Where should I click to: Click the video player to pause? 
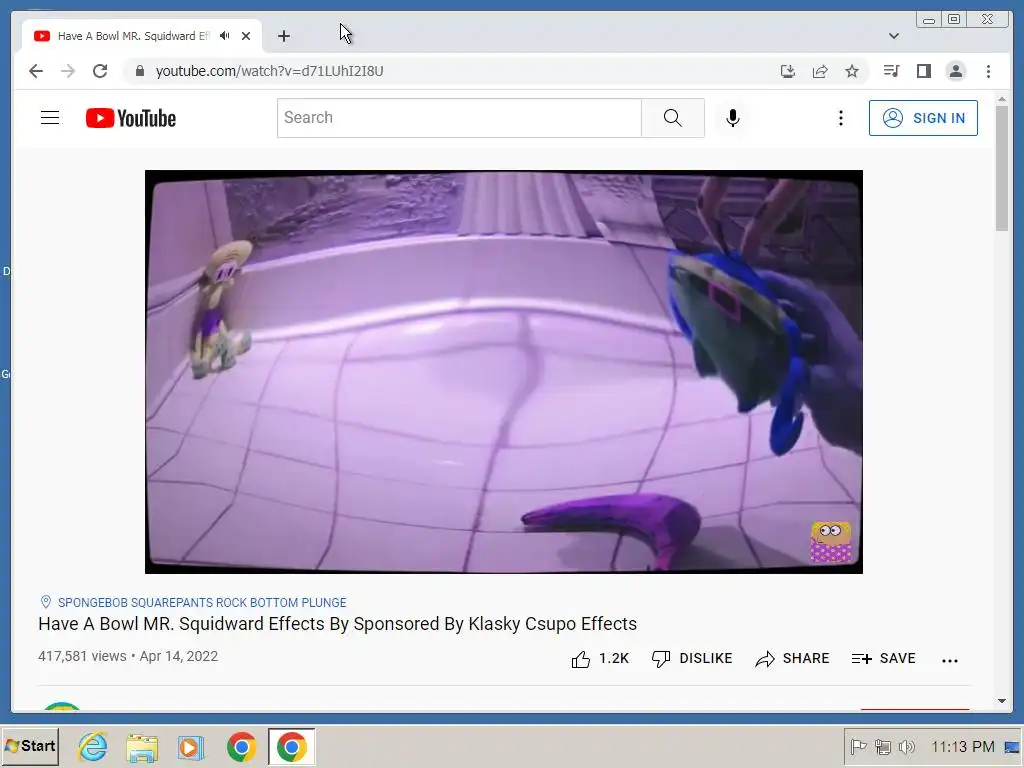click(504, 372)
